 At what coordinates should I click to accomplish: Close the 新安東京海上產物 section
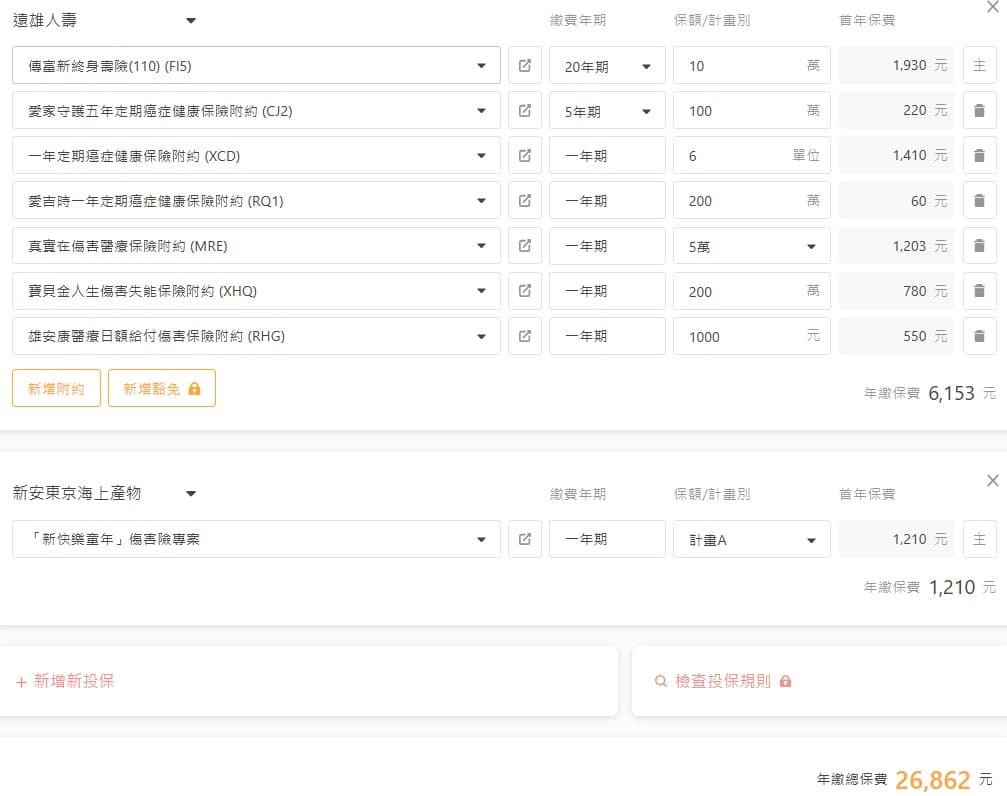coord(992,481)
